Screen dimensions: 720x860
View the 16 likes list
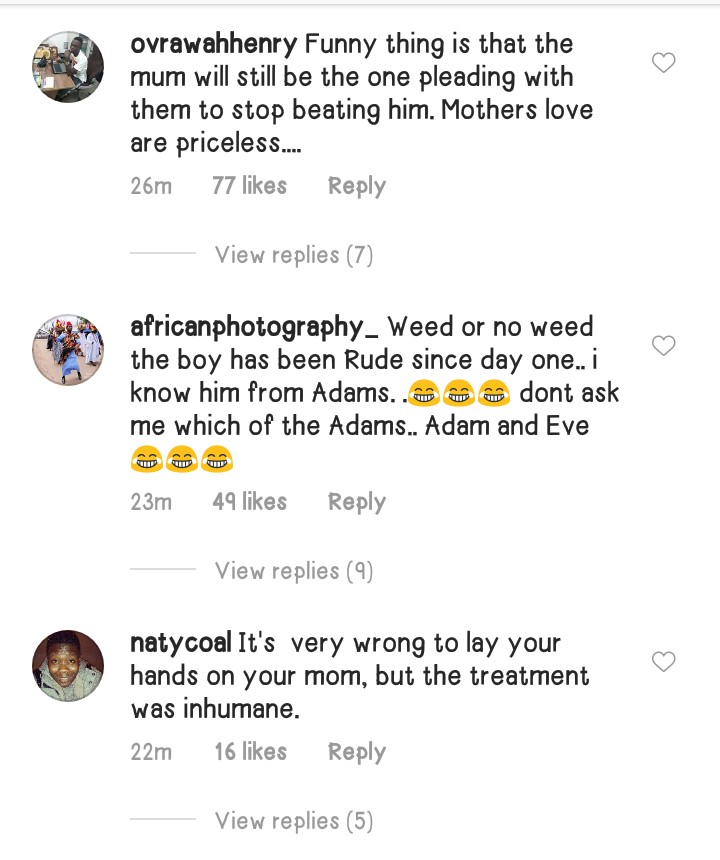click(250, 752)
